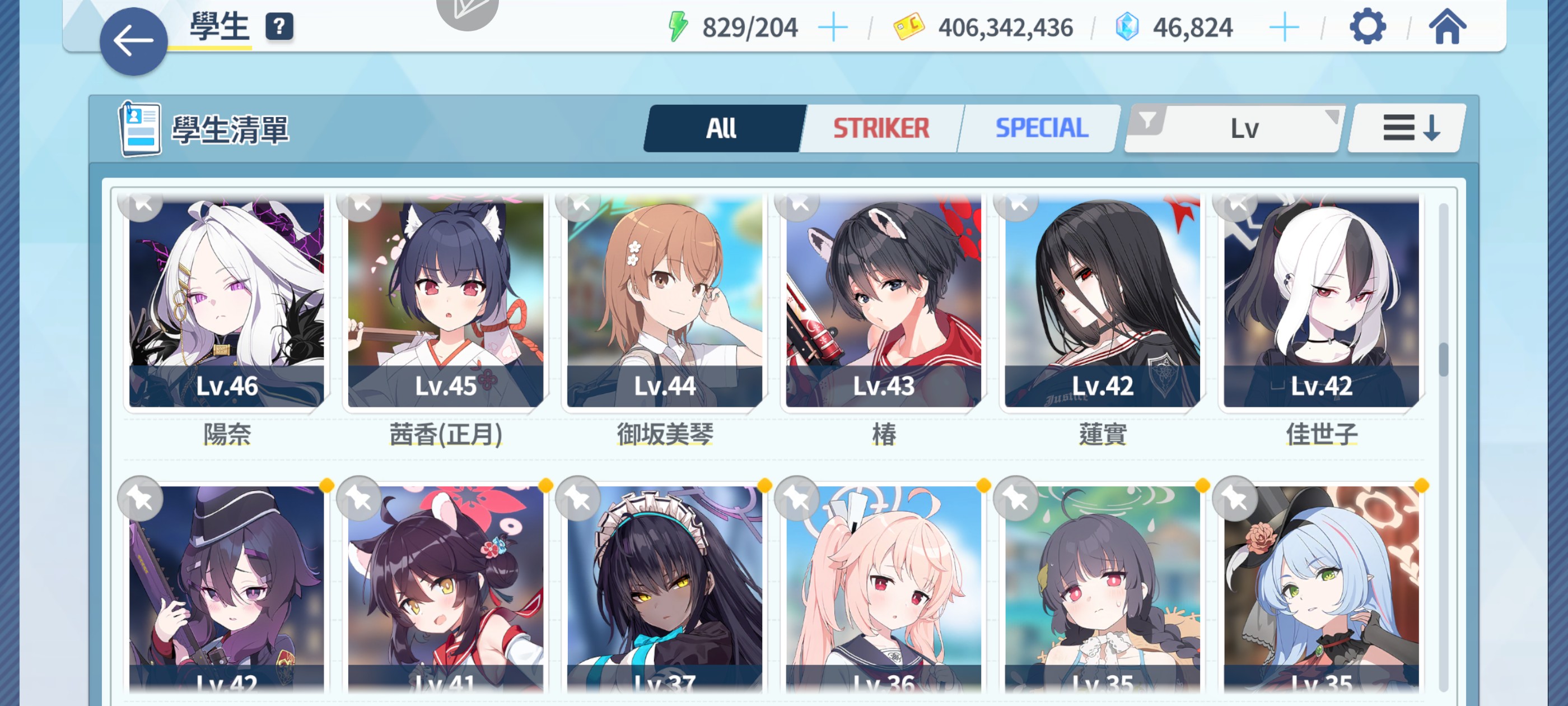
Task: Add gems with the plus beside 46,824
Action: tap(1284, 28)
